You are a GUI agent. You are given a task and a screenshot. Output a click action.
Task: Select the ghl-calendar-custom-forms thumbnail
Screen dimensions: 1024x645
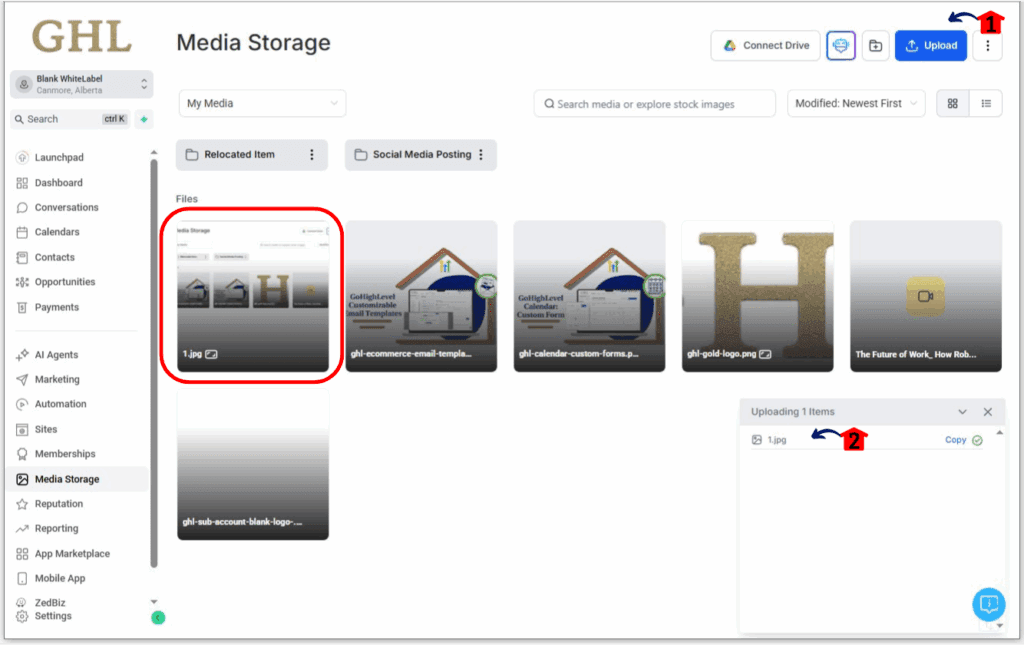point(589,296)
